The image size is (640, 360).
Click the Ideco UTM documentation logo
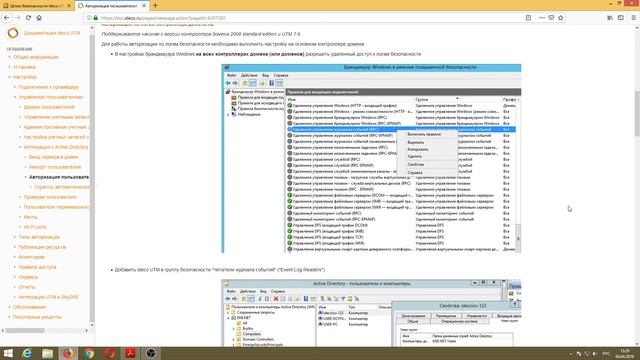tap(13, 33)
